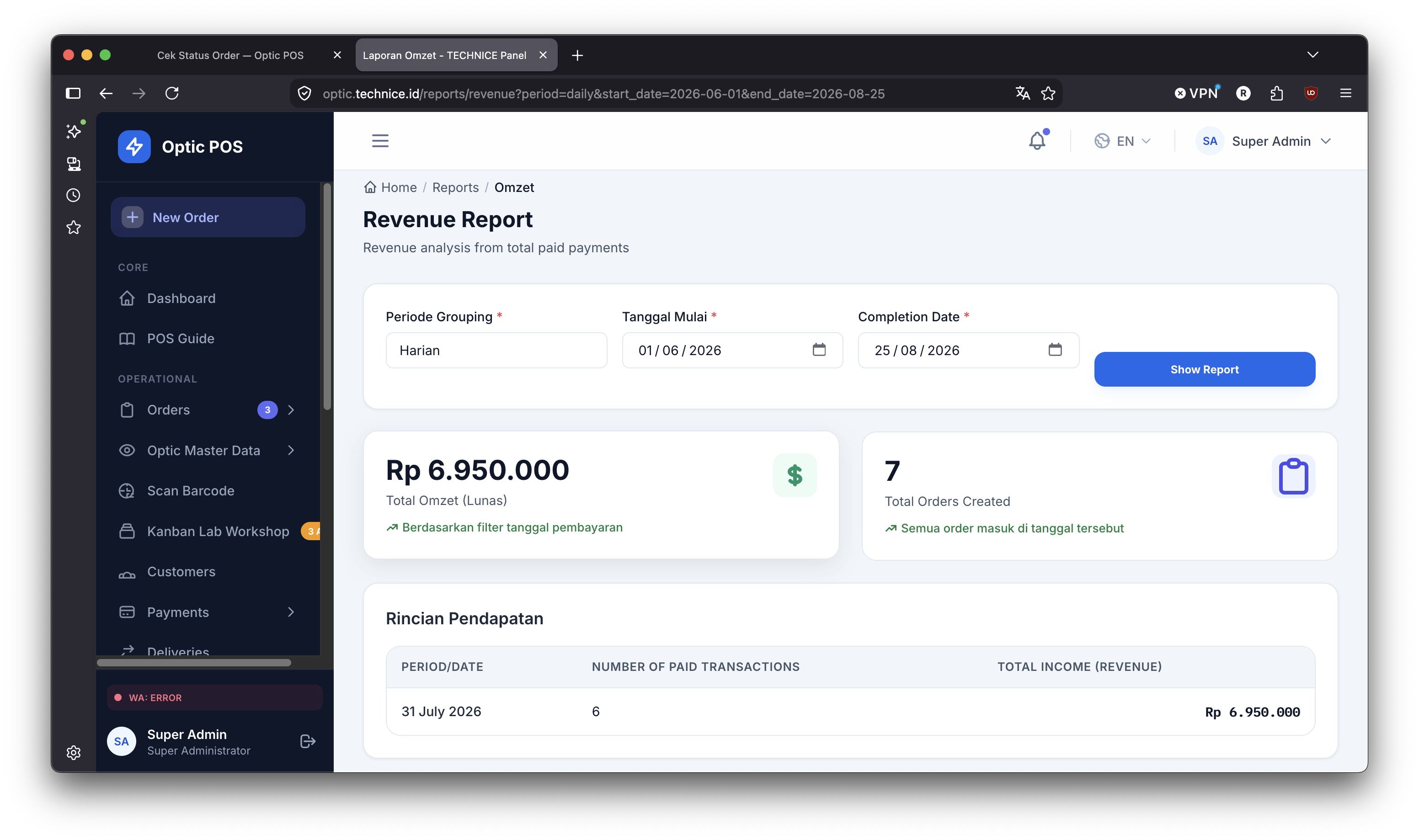Screen dimensions: 1419x840
Task: Click the Optic POS lightning logo
Action: 134,147
